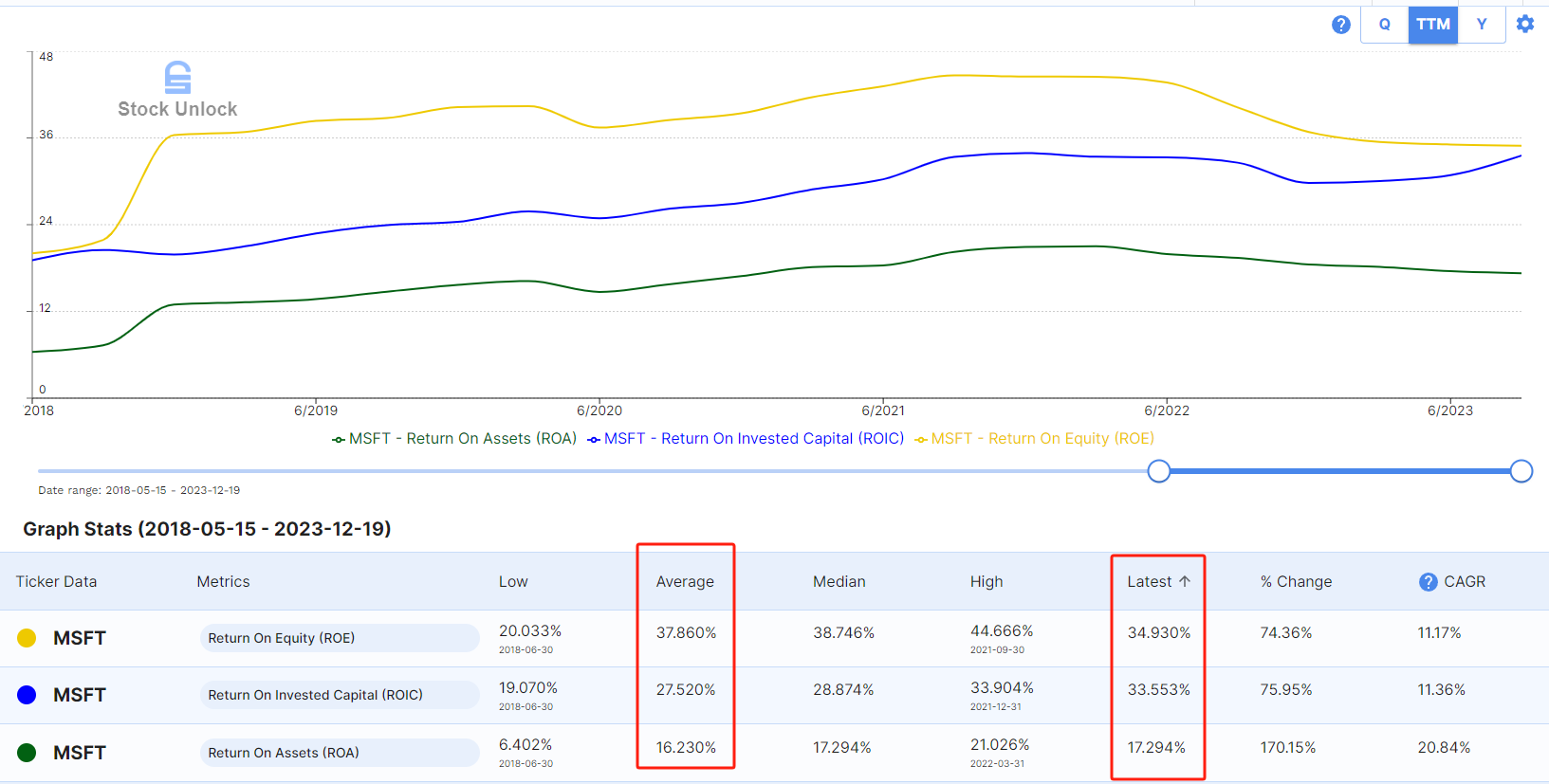1549x784 pixels.
Task: Sort by the Metrics column header
Action: (x=223, y=582)
